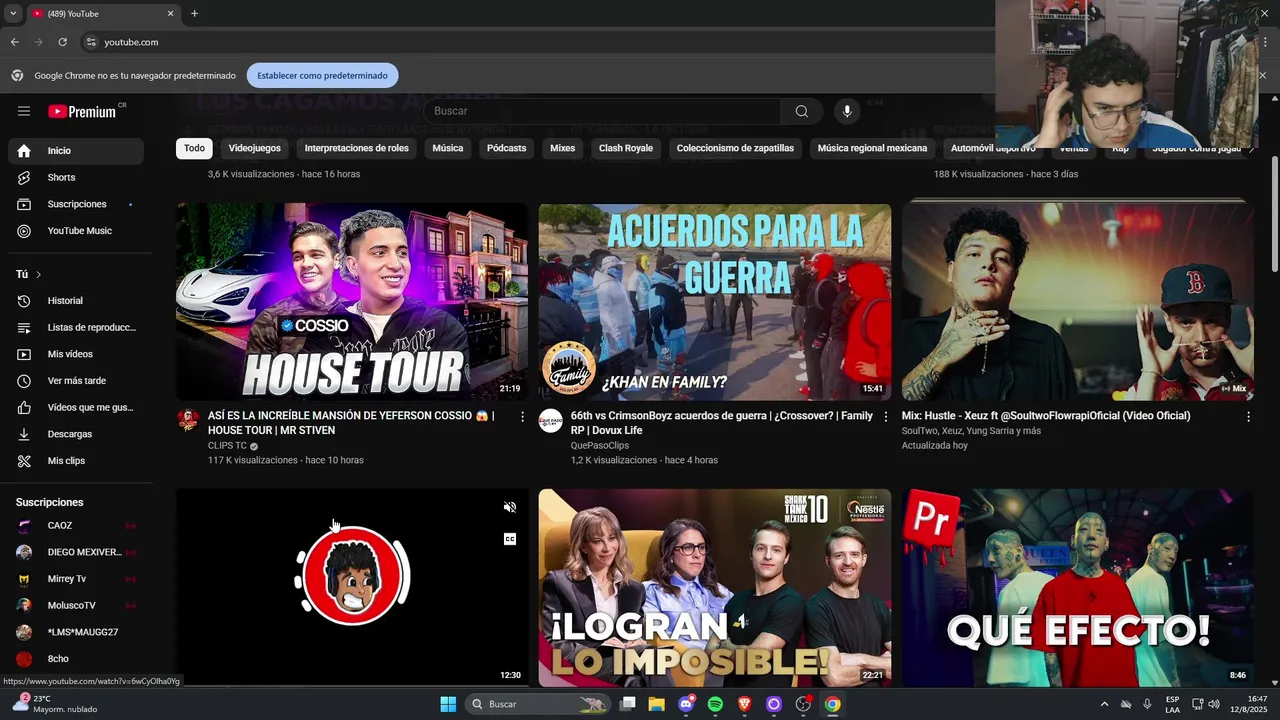Select the Mixes filter chip
Screen dimensions: 1280x720
[562, 148]
